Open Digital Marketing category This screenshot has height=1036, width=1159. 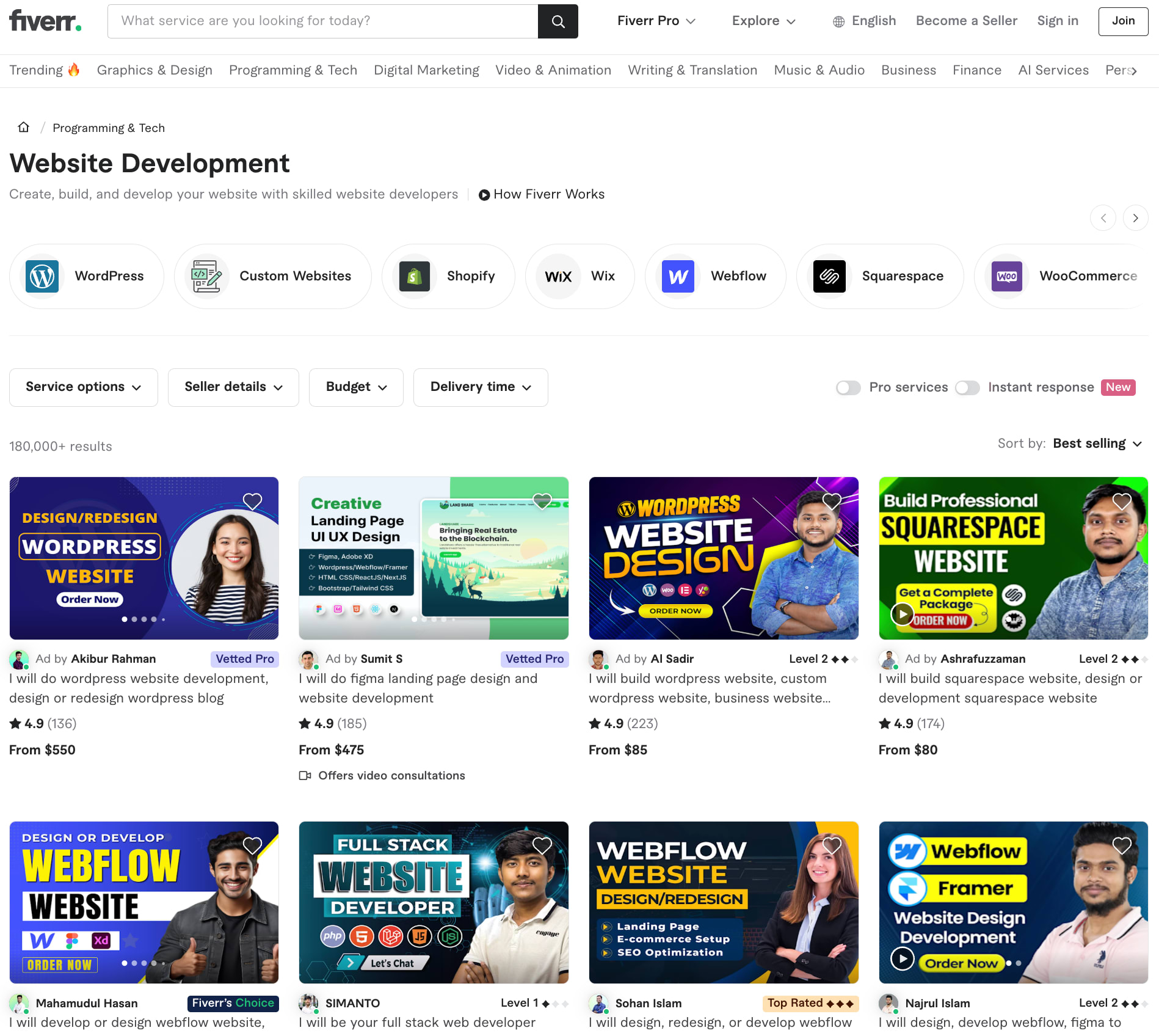tap(426, 70)
